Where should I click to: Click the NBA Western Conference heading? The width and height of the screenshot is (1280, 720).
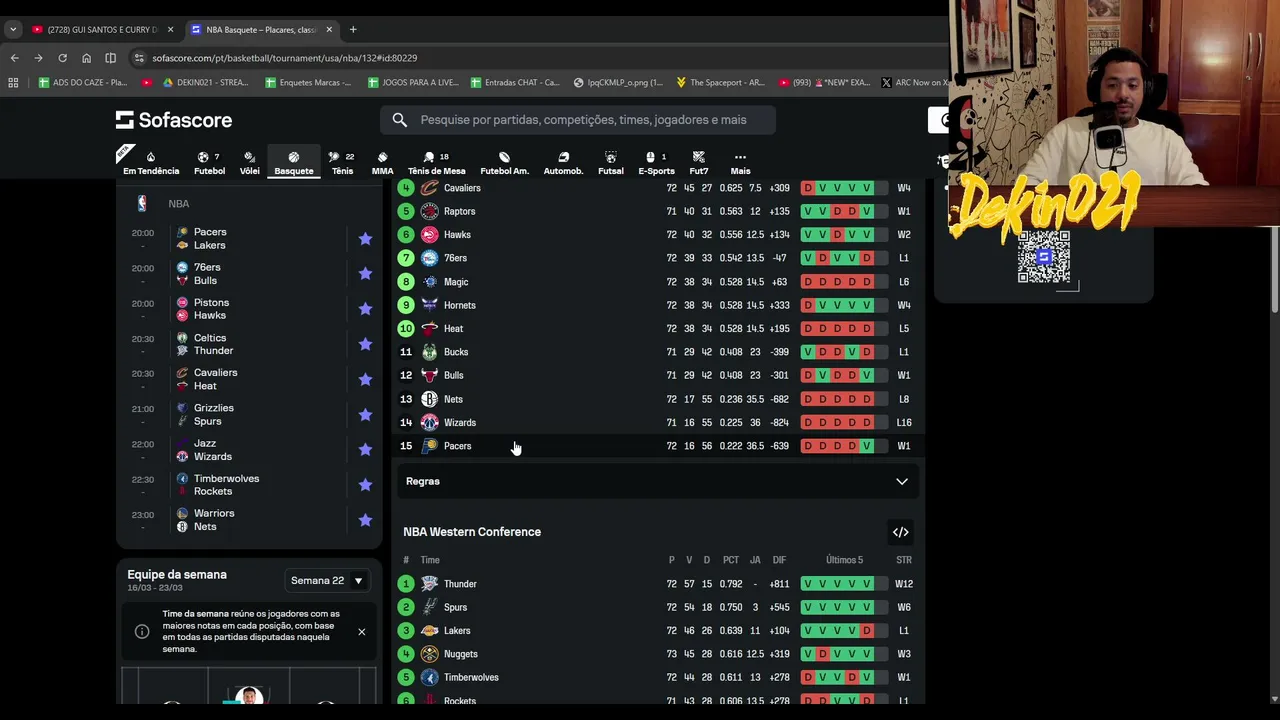click(x=472, y=532)
